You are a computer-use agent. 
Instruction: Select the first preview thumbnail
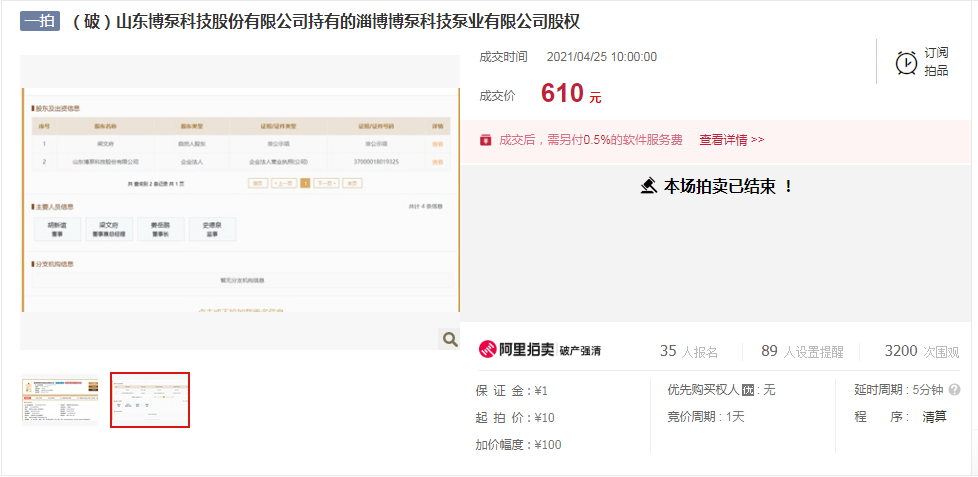pos(60,400)
